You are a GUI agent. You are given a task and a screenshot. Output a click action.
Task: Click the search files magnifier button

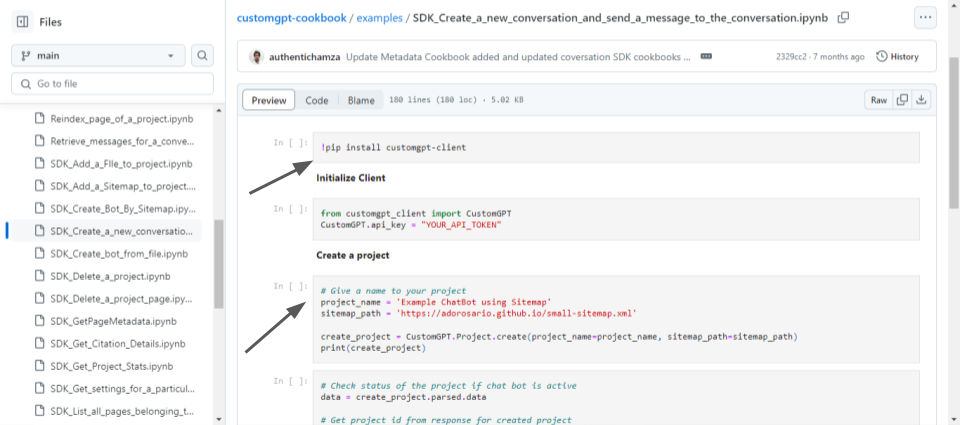pyautogui.click(x=203, y=55)
